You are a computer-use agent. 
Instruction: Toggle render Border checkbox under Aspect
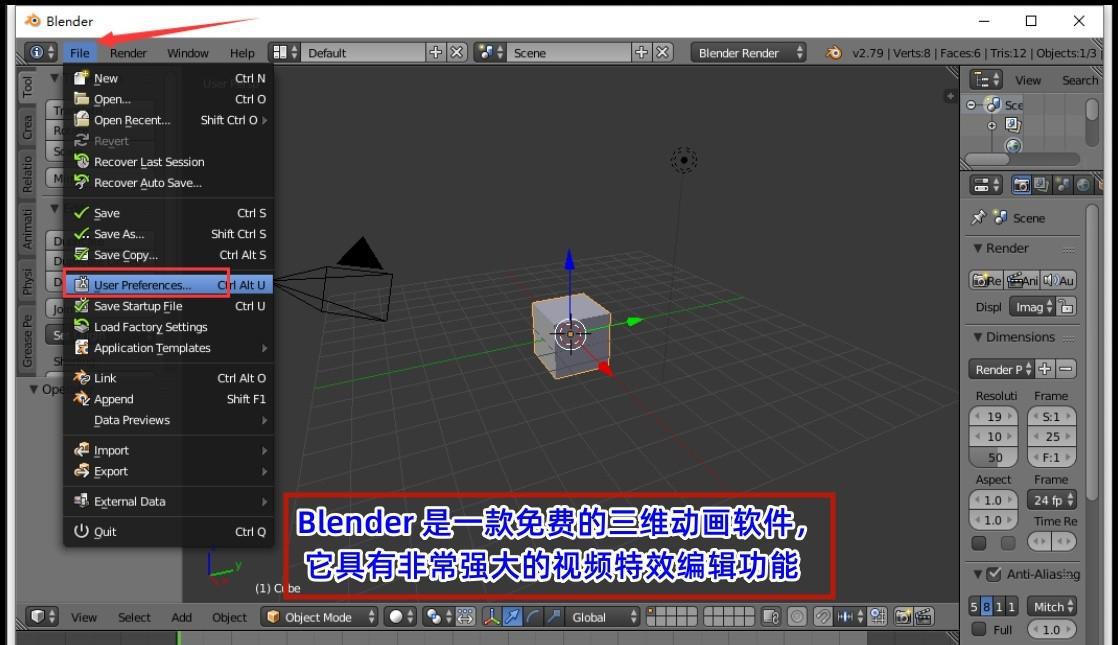pyautogui.click(x=979, y=543)
